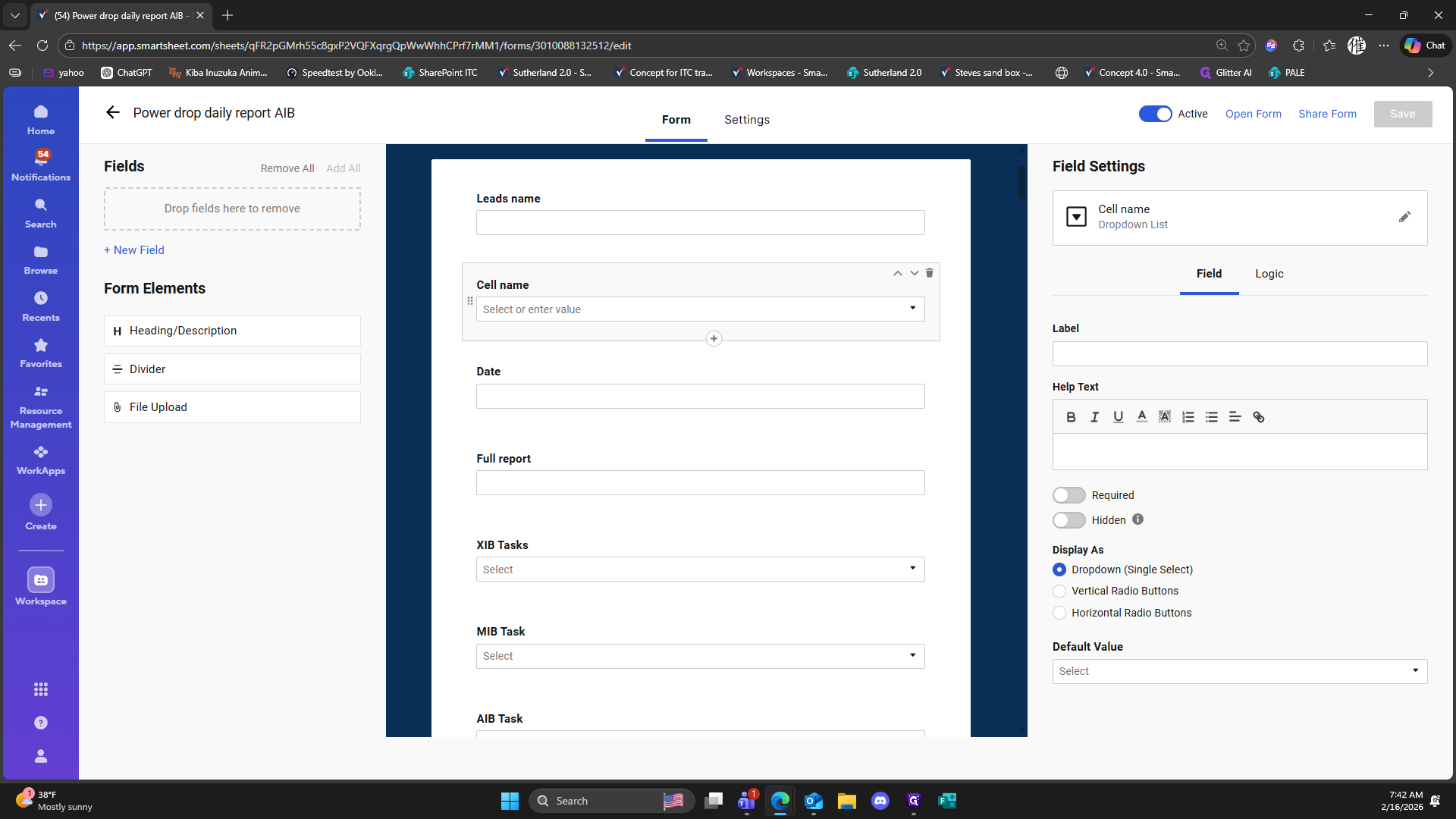This screenshot has height=819, width=1456.
Task: Toggle the Required switch on
Action: [1069, 495]
